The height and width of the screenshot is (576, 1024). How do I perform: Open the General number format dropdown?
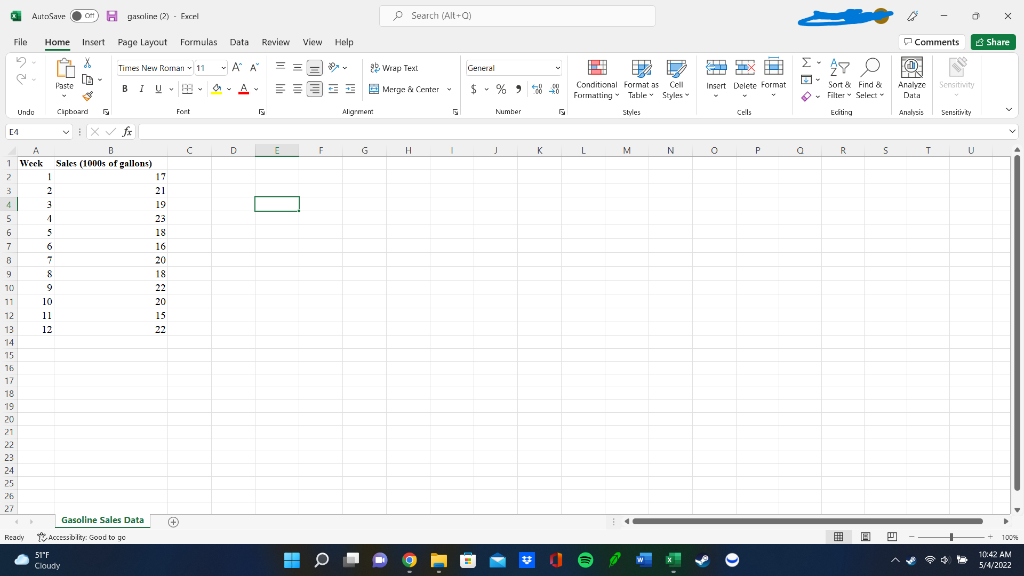point(558,68)
